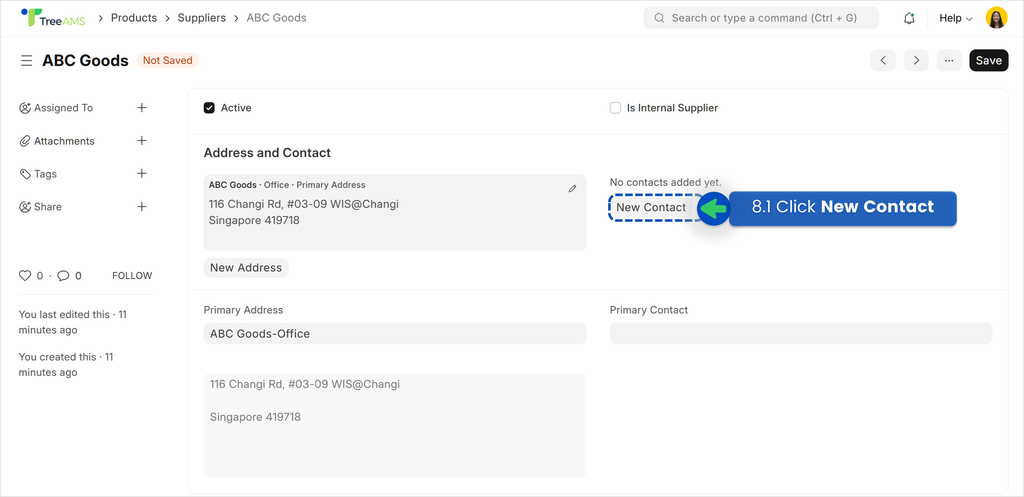
Task: Open notifications bell icon
Action: tap(909, 18)
